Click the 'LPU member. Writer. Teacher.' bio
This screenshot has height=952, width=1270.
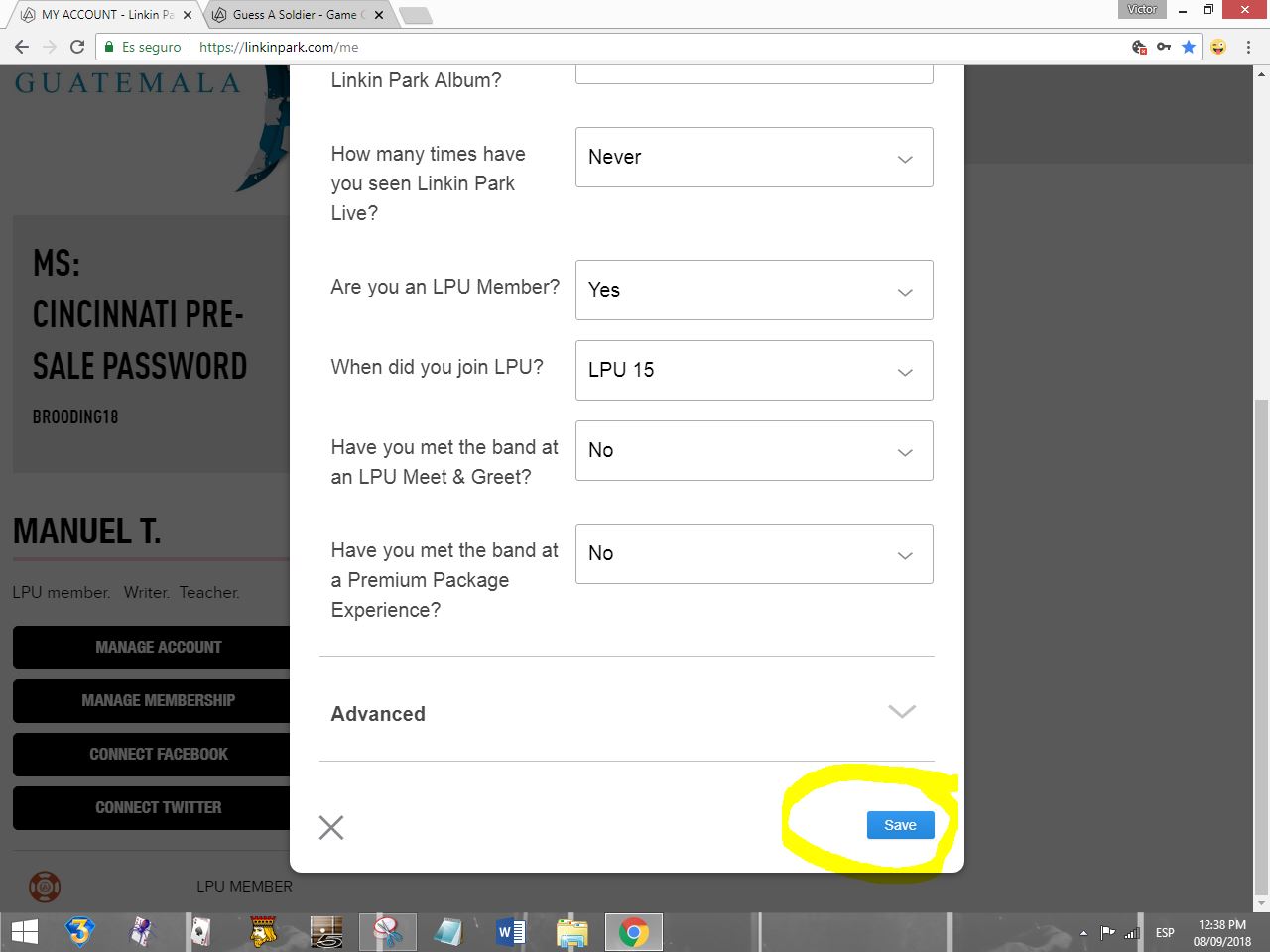click(x=126, y=592)
